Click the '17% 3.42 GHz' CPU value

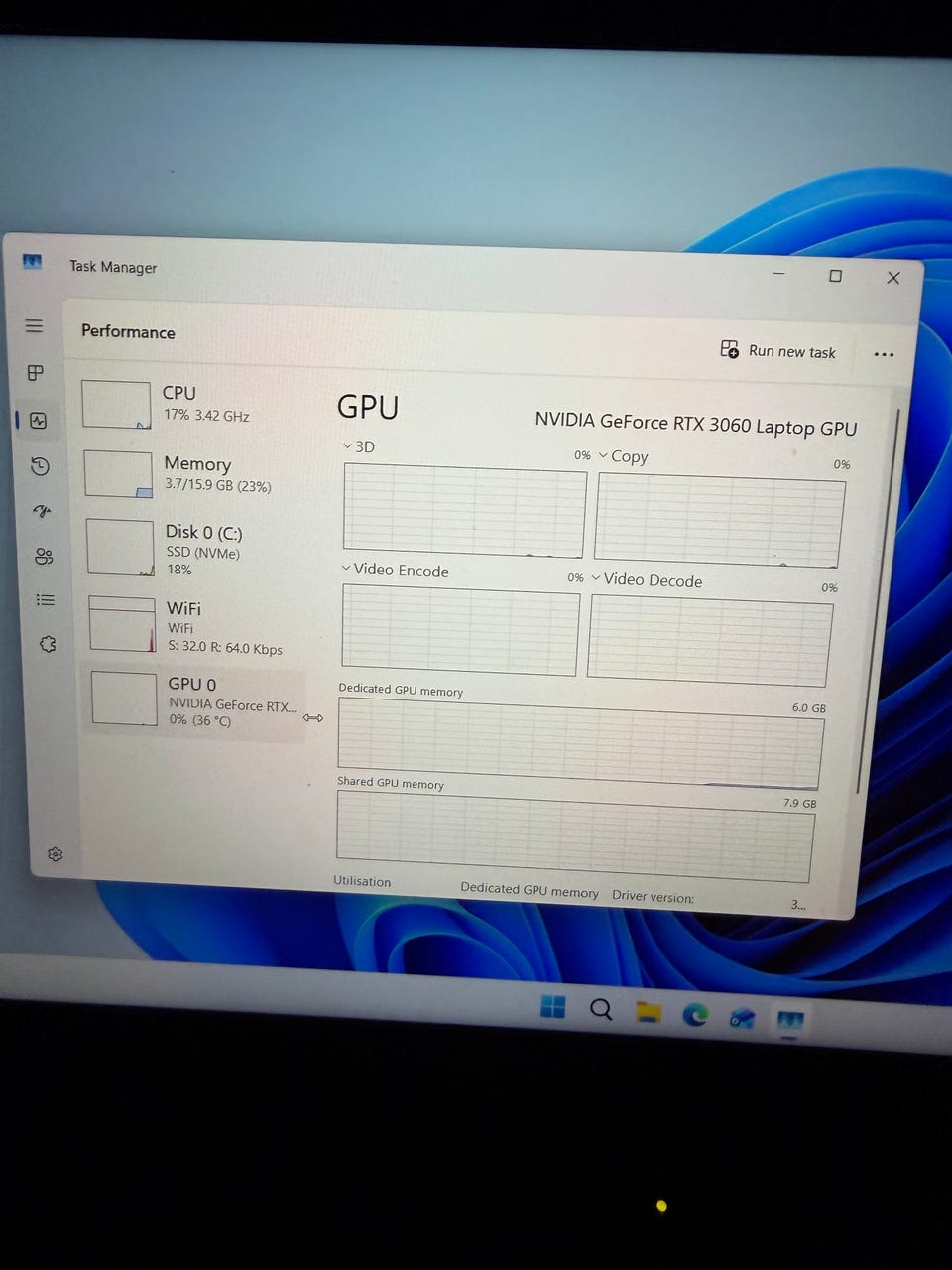tap(206, 415)
